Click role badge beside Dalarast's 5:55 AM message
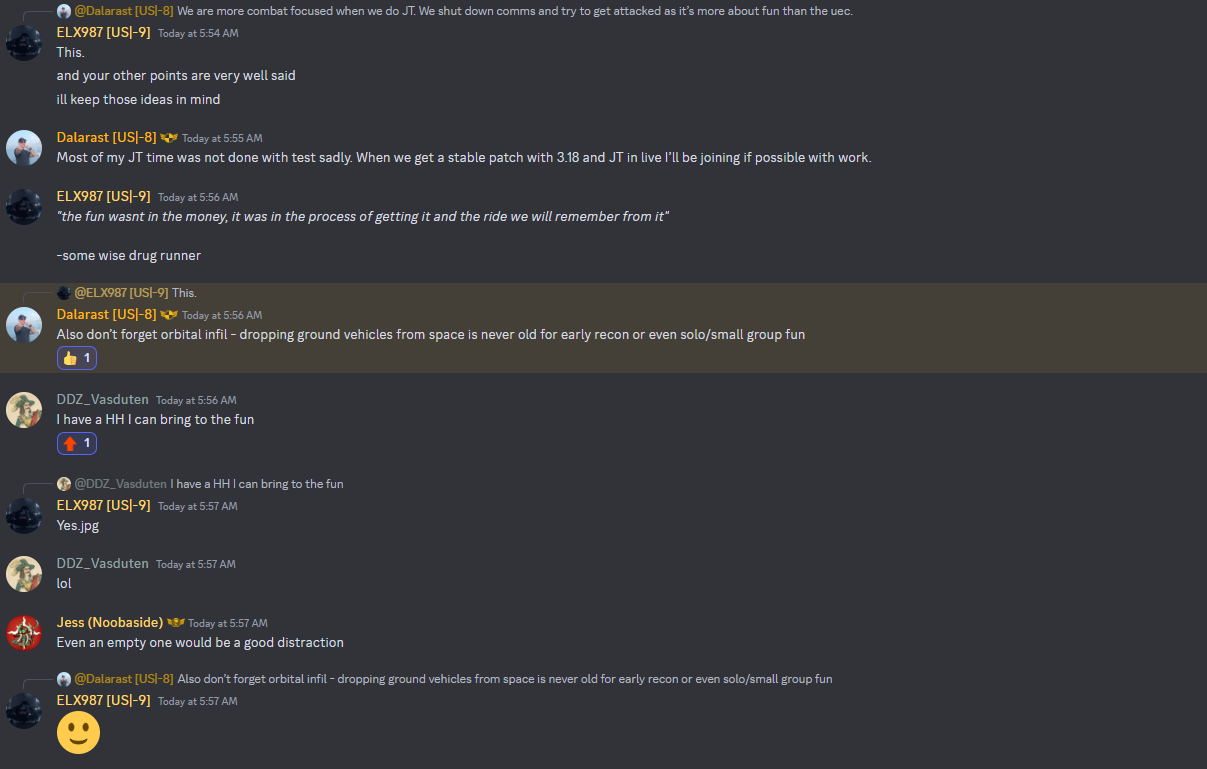This screenshot has width=1207, height=769. click(x=169, y=138)
